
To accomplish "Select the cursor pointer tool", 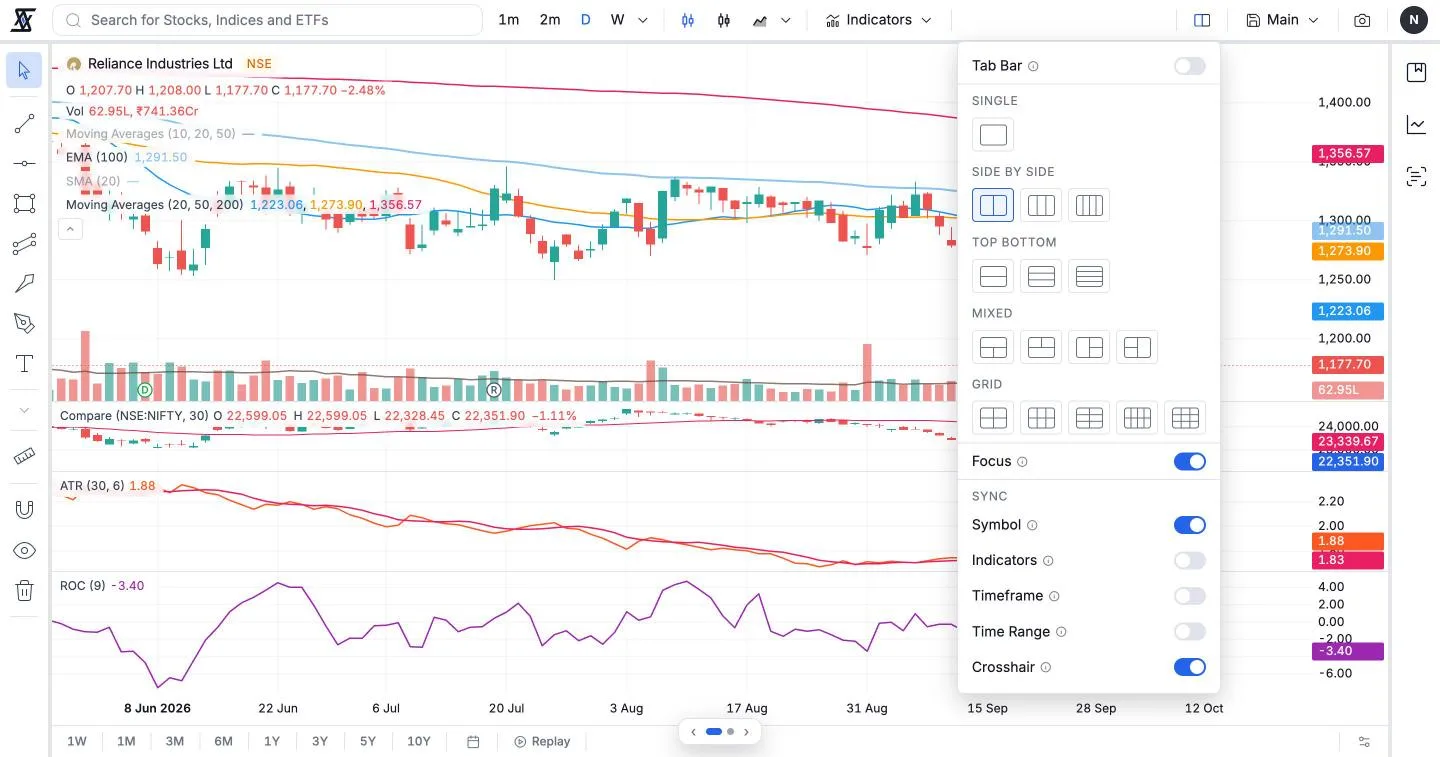I will click(x=24, y=70).
